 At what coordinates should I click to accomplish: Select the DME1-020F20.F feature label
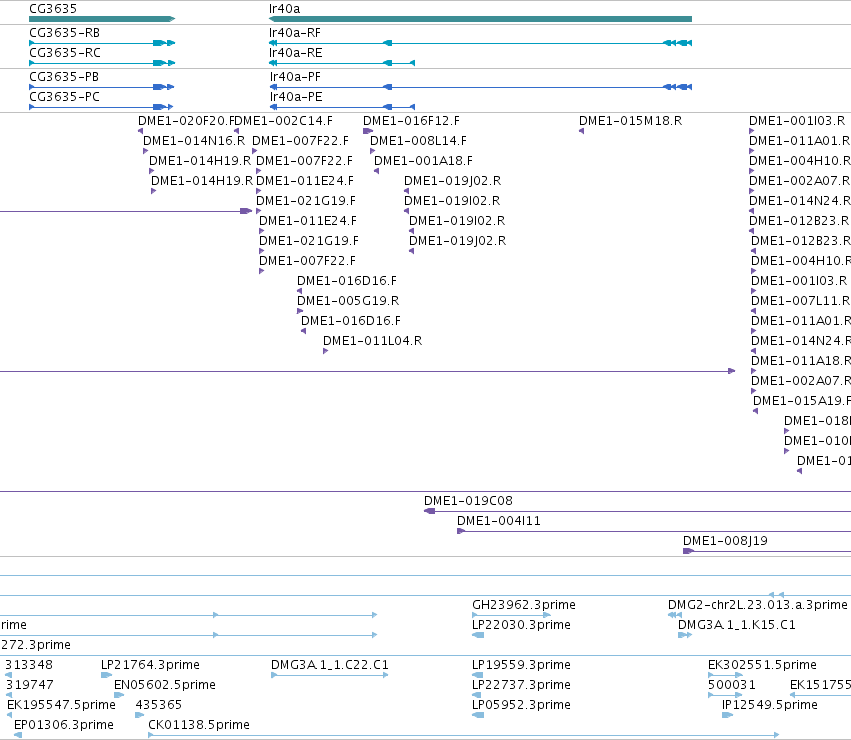pyautogui.click(x=187, y=121)
